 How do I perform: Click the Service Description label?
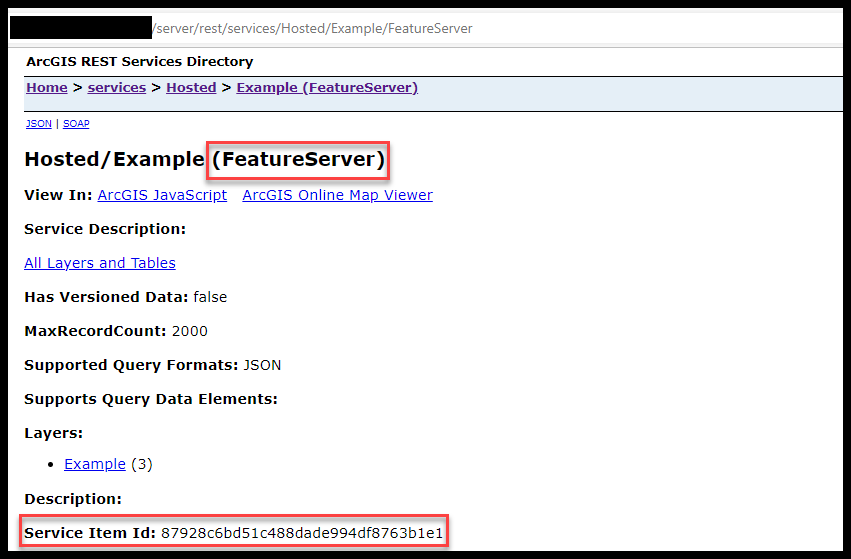(105, 229)
